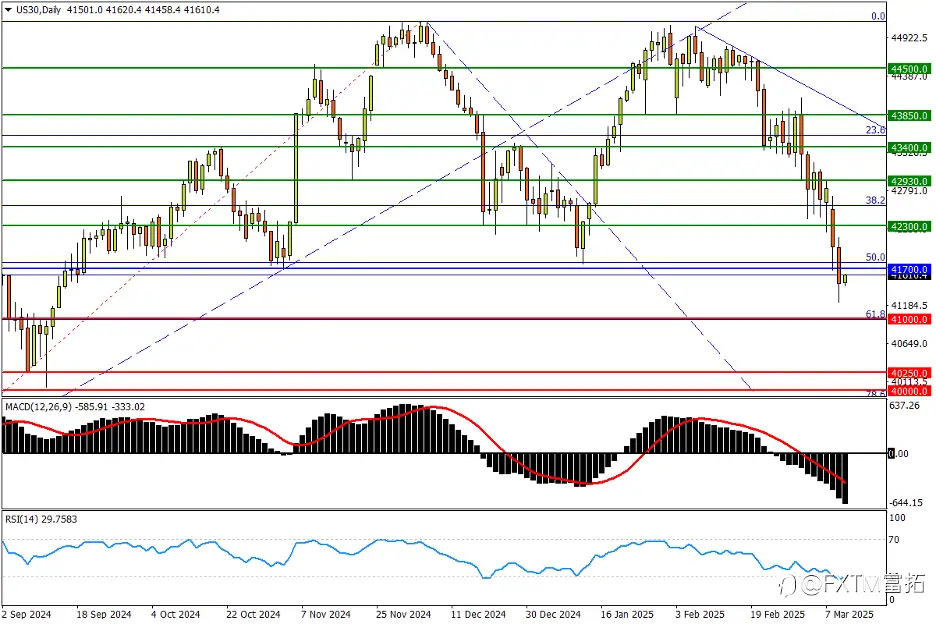Click the 18 Sep 2024 date label

pos(104,614)
